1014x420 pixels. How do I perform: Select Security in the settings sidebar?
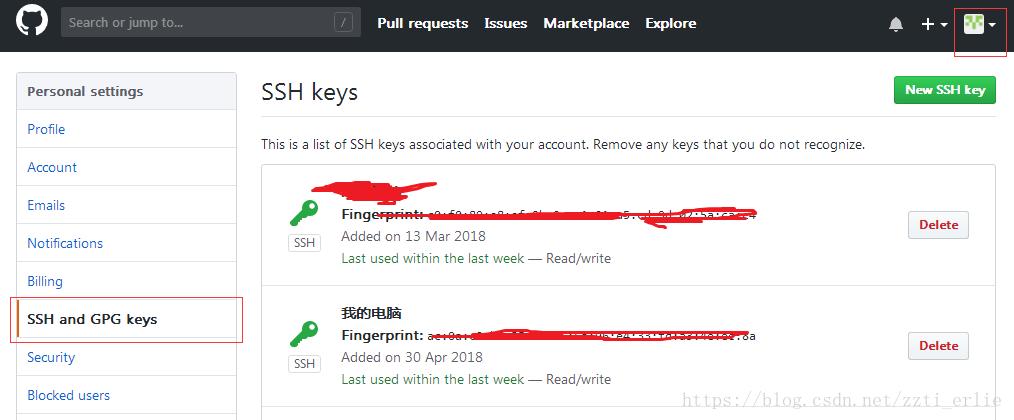(51, 357)
